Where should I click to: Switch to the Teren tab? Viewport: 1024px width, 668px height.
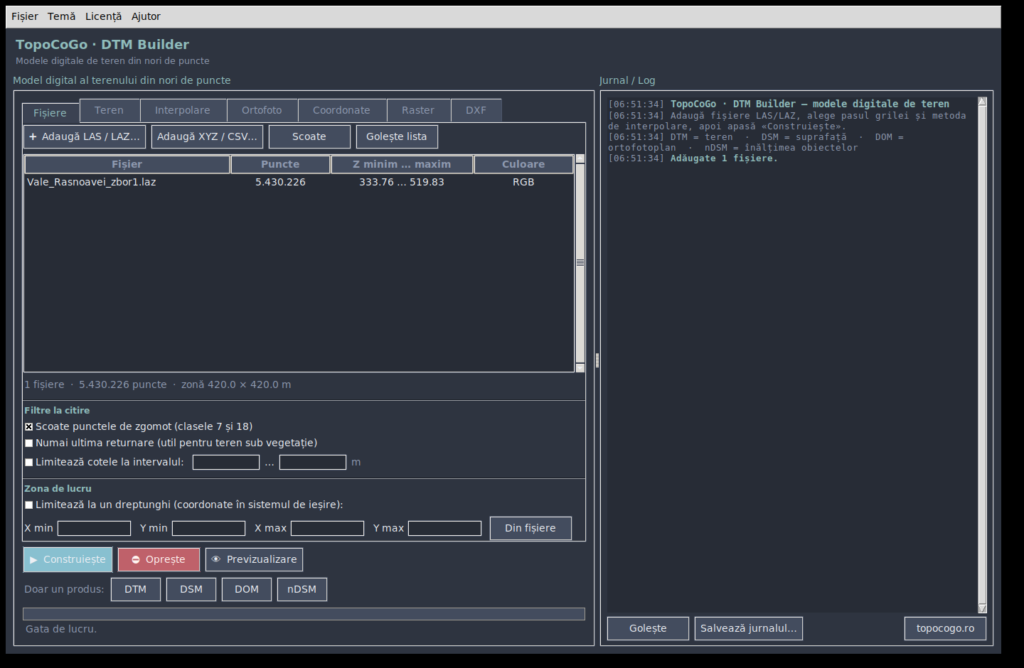[x=109, y=110]
